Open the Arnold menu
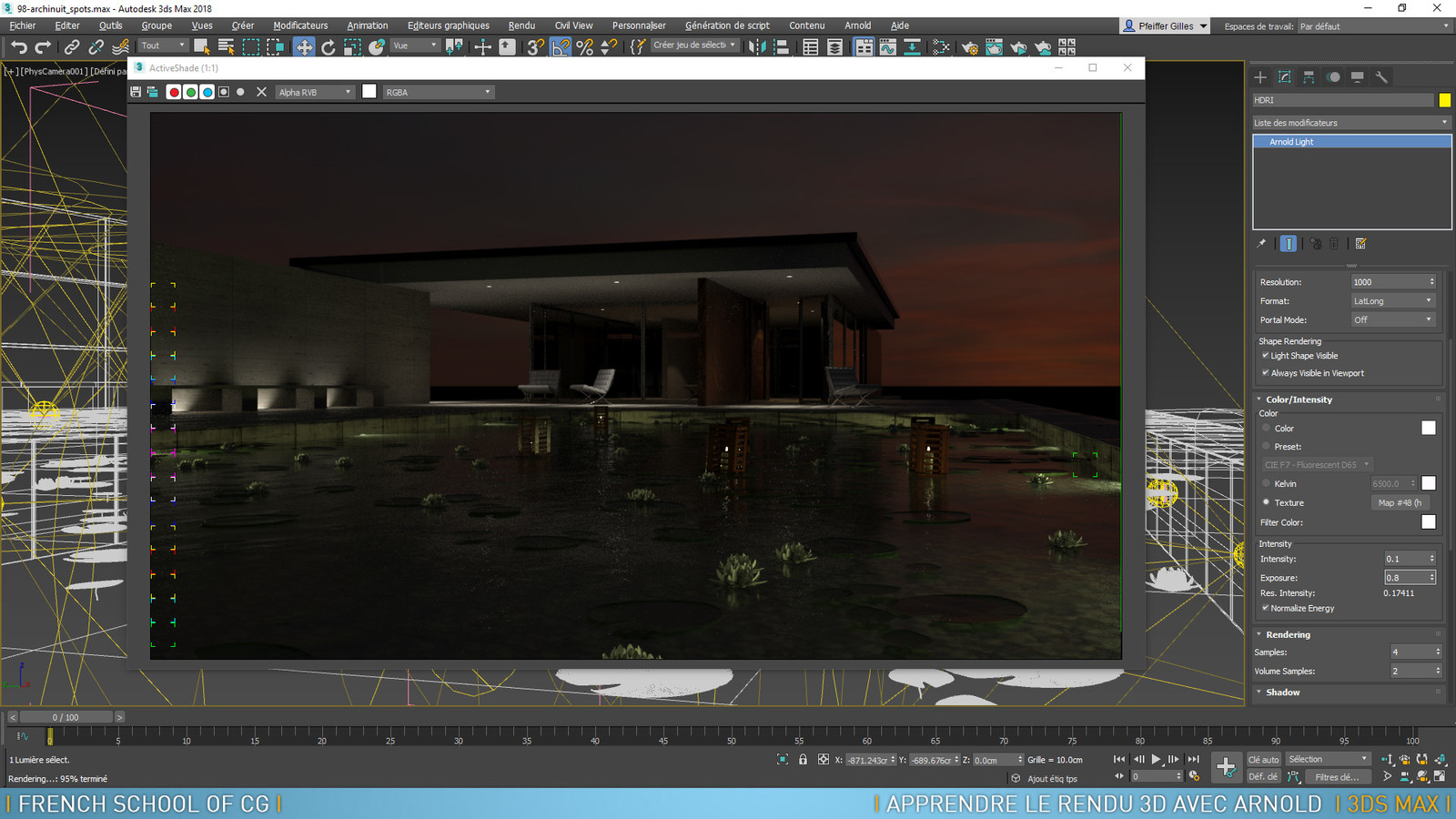The image size is (1456, 819). pyautogui.click(x=856, y=25)
